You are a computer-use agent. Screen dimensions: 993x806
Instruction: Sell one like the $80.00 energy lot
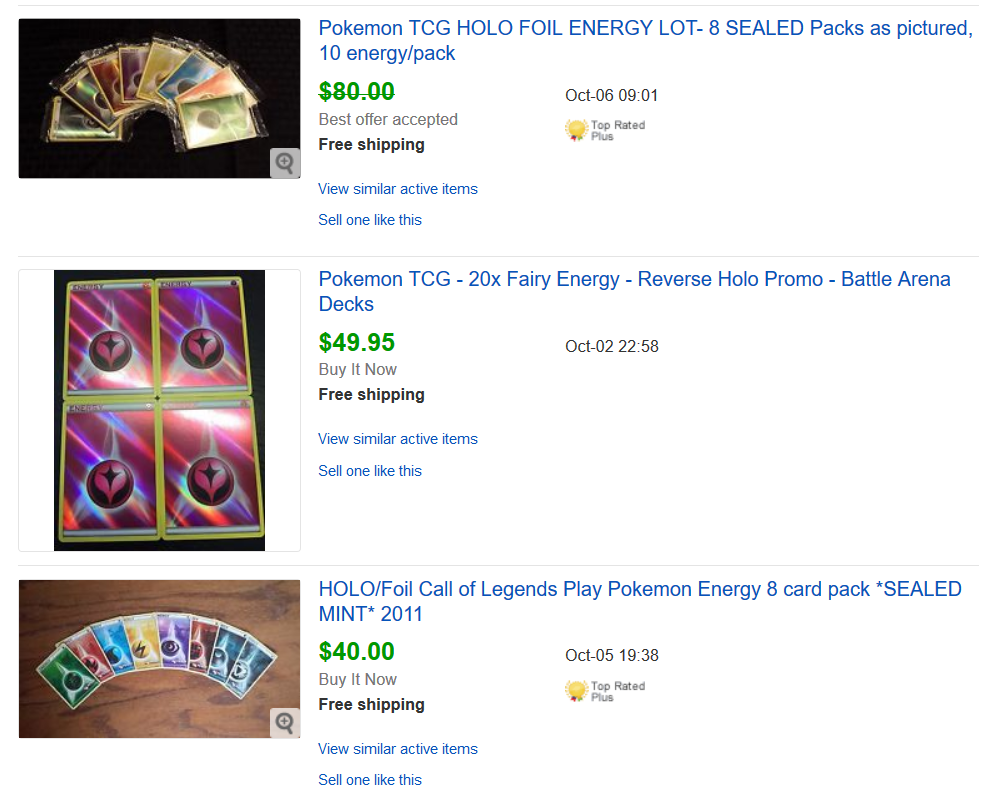(x=370, y=220)
